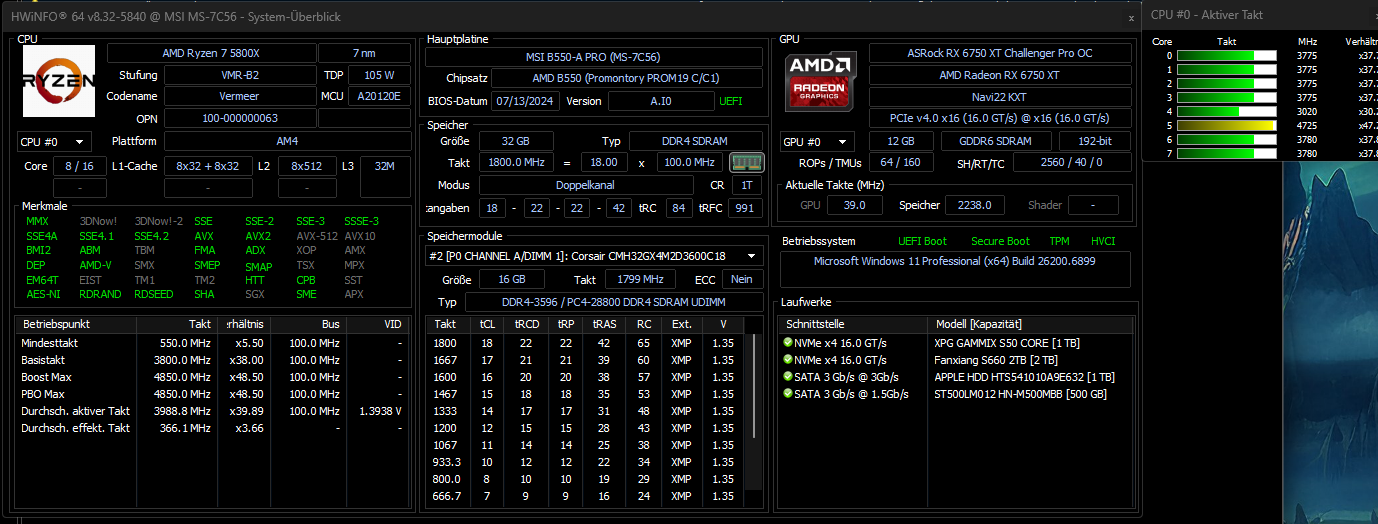Click status icon for XPG GAMMIX S50 drive
The height and width of the screenshot is (524, 1378).
coord(788,343)
